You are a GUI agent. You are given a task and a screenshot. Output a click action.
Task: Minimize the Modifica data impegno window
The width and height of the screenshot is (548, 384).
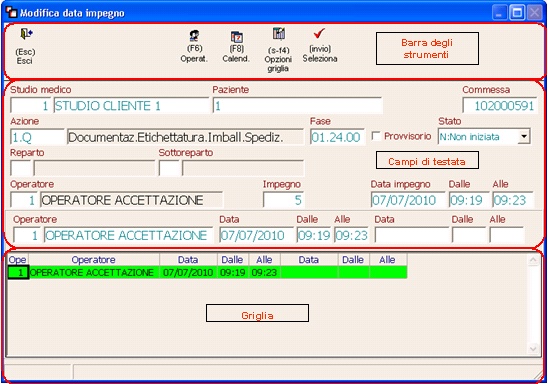coord(499,13)
